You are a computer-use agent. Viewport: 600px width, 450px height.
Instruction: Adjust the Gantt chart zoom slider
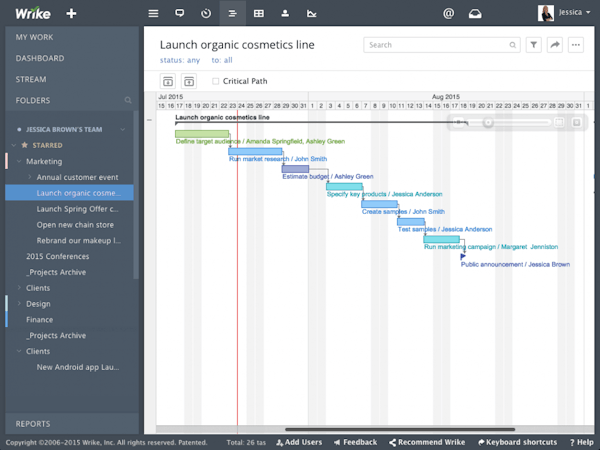(488, 122)
